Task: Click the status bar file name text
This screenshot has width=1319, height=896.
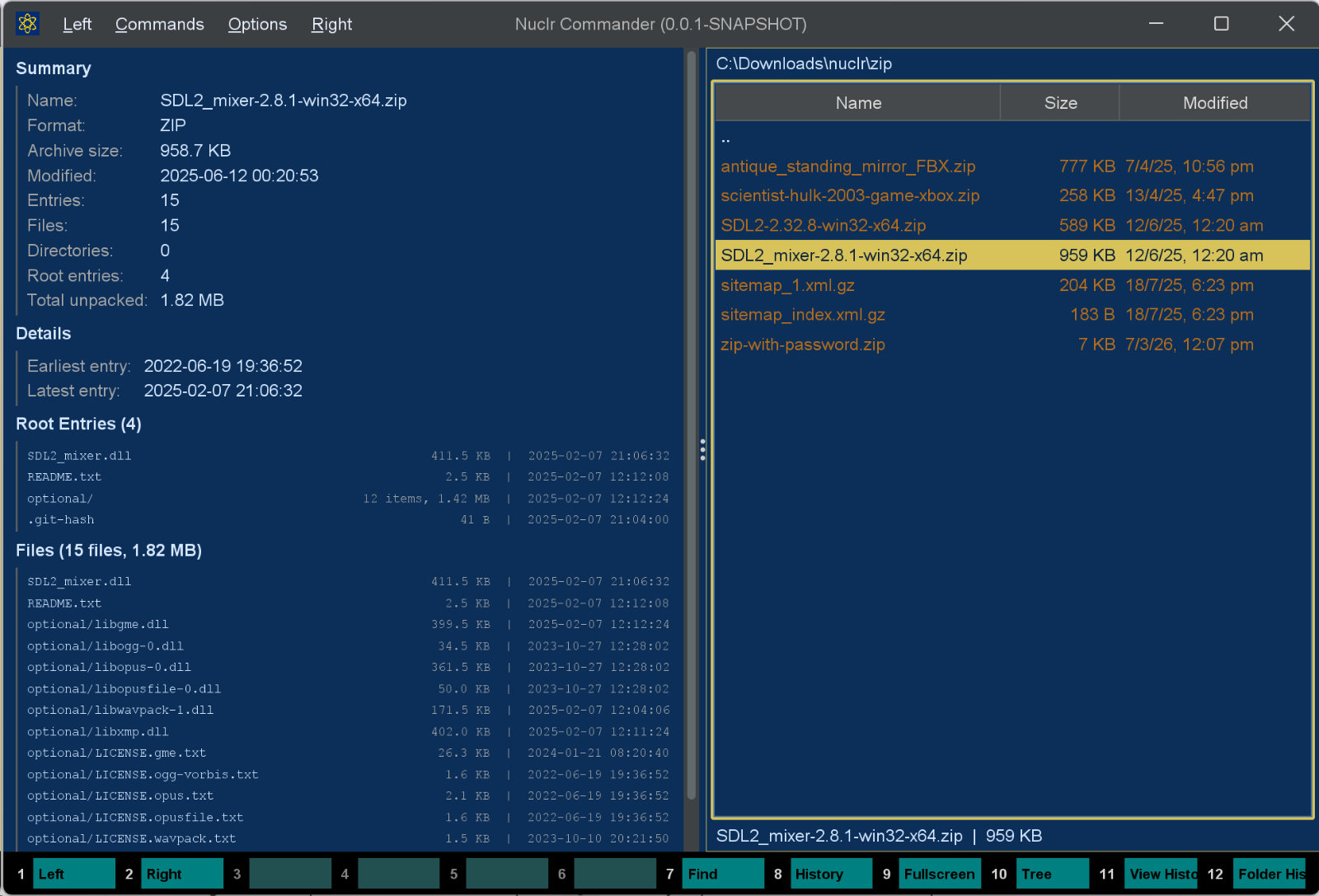Action: (839, 836)
